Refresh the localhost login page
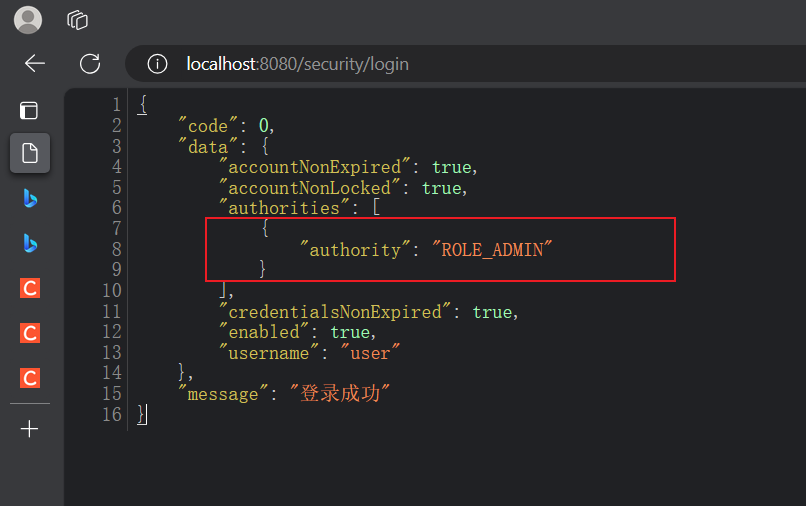Screen dimensions: 806x506 click(x=90, y=64)
